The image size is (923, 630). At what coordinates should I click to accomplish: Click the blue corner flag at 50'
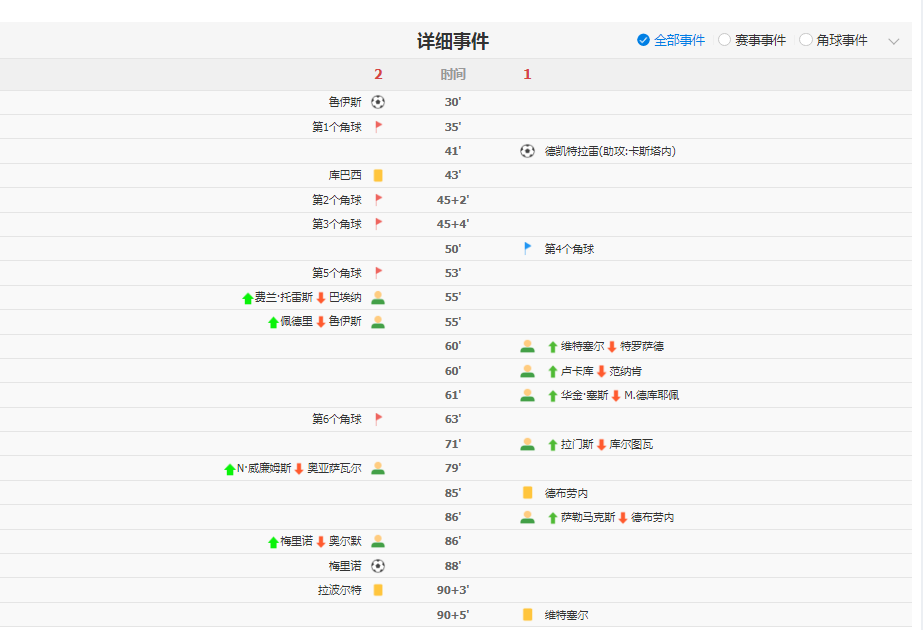point(527,248)
